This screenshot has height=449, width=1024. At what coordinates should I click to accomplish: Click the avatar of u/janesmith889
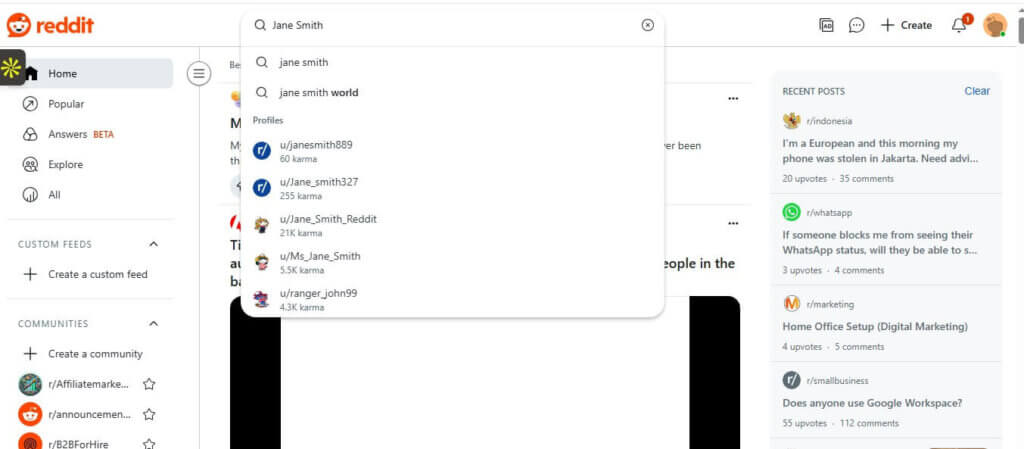(262, 151)
